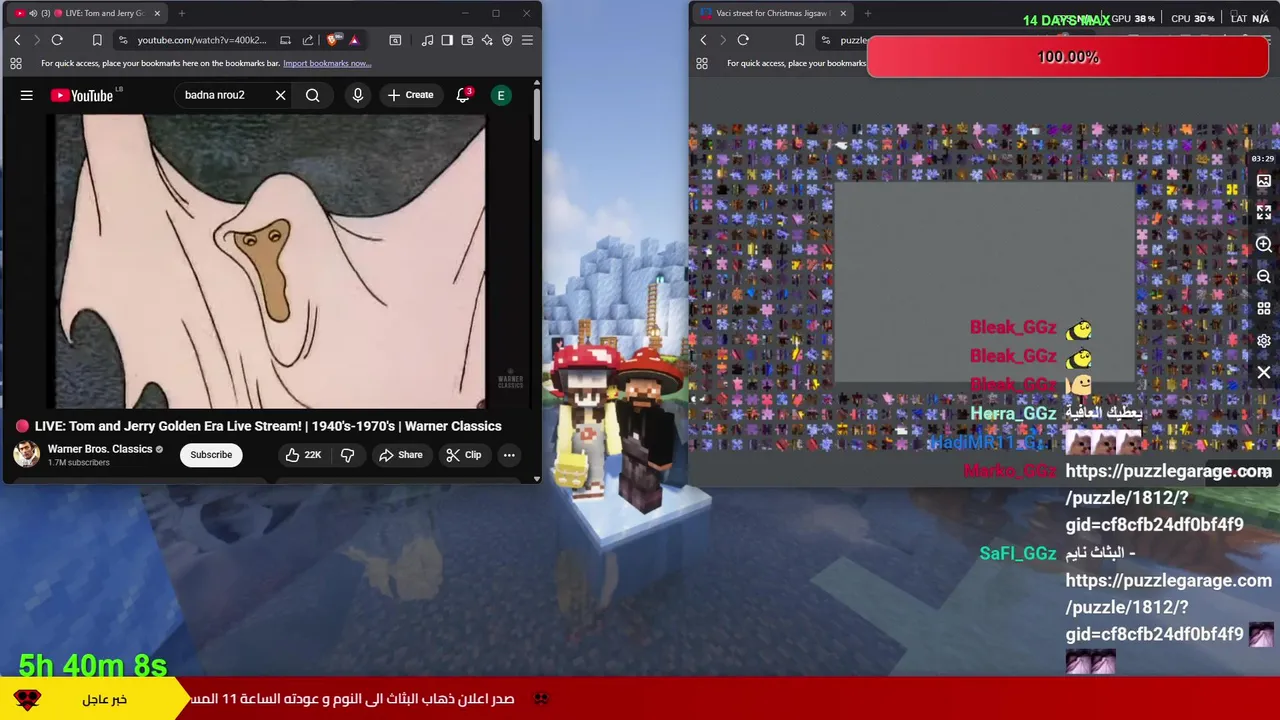Open the apps grid on puzzle window bookmarks bar
The height and width of the screenshot is (720, 1280).
click(x=702, y=63)
